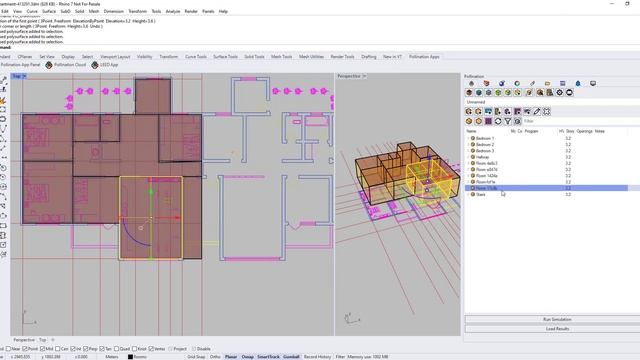The width and height of the screenshot is (640, 360).
Task: Expand the Room 1424a tree row
Action: (468, 176)
